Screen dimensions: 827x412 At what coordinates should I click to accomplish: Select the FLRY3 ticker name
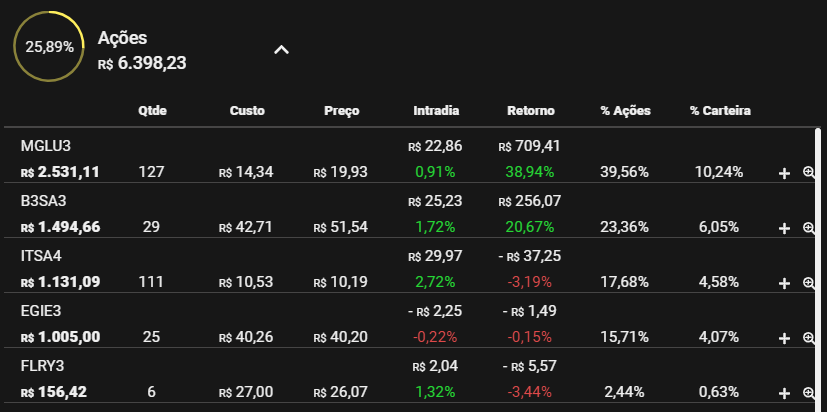click(x=43, y=366)
